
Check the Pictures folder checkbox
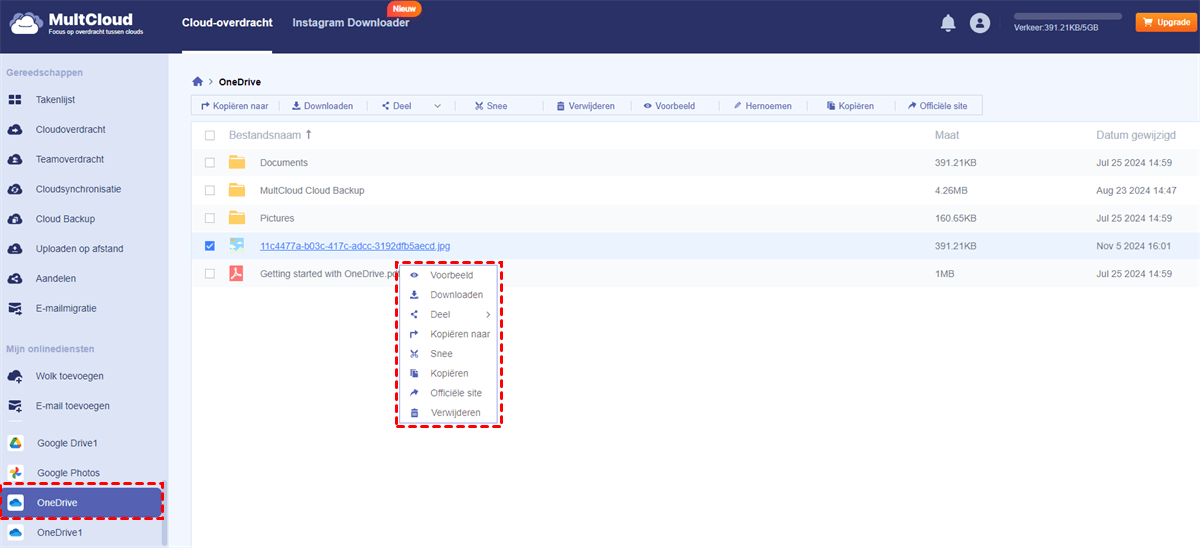pyautogui.click(x=210, y=218)
